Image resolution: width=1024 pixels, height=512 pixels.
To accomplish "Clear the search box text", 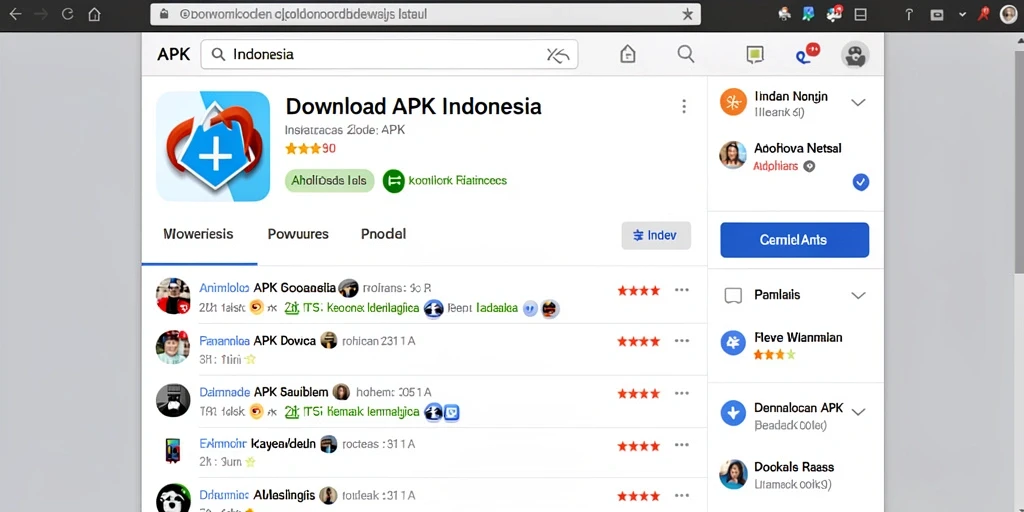I will 558,56.
